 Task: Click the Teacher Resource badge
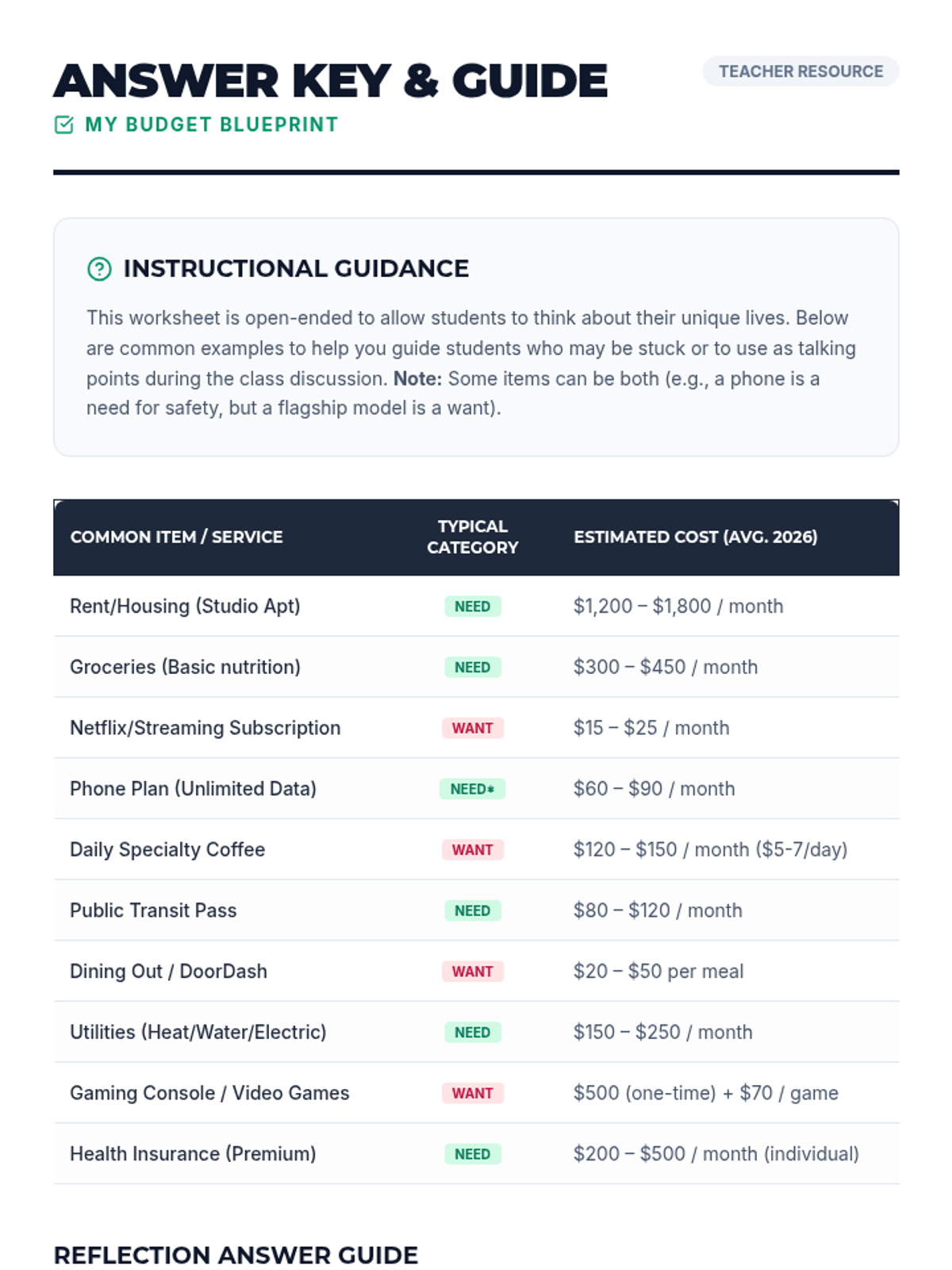pos(800,71)
